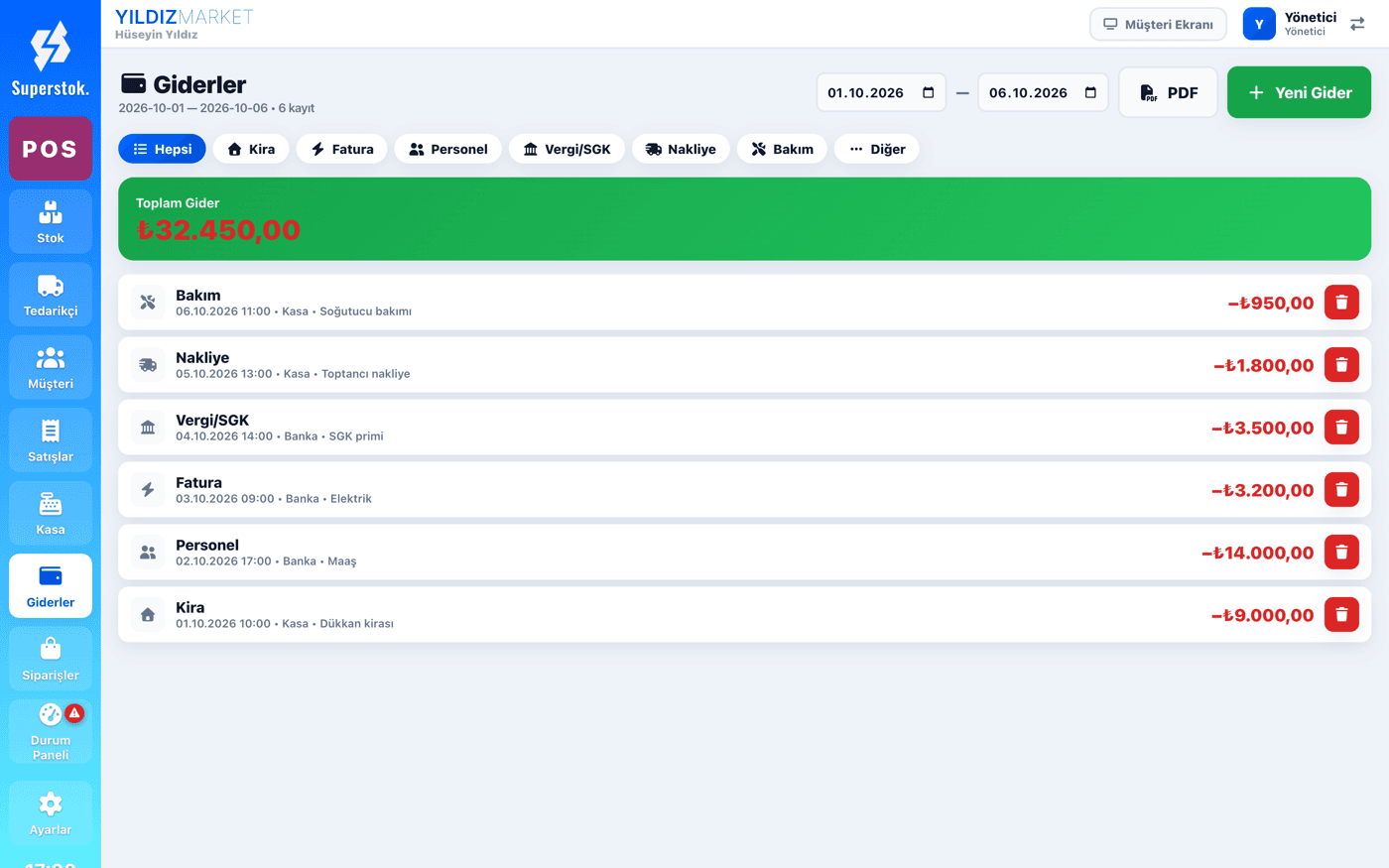
Task: Click the YILDIZMARKET store title
Action: [x=185, y=17]
